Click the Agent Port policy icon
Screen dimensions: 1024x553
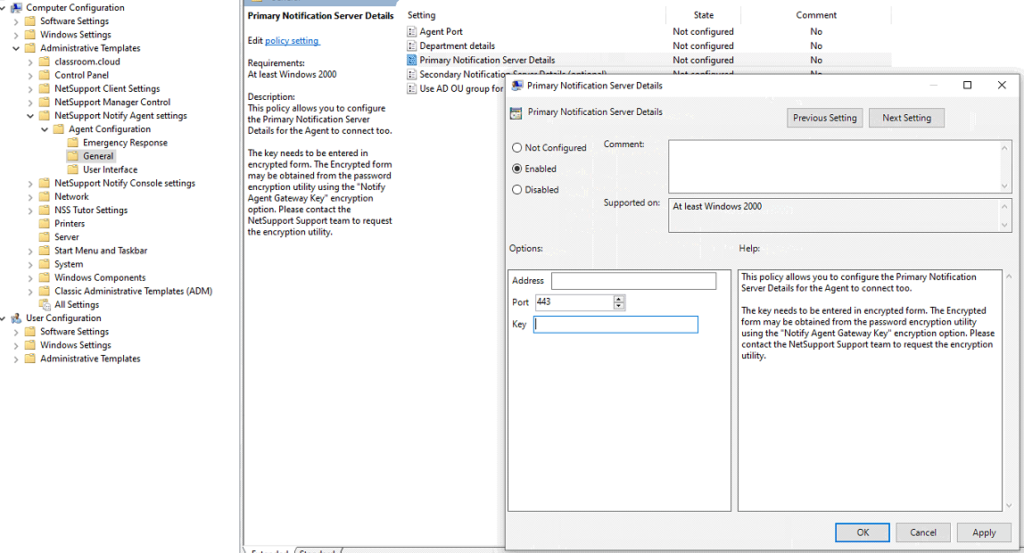tap(411, 31)
